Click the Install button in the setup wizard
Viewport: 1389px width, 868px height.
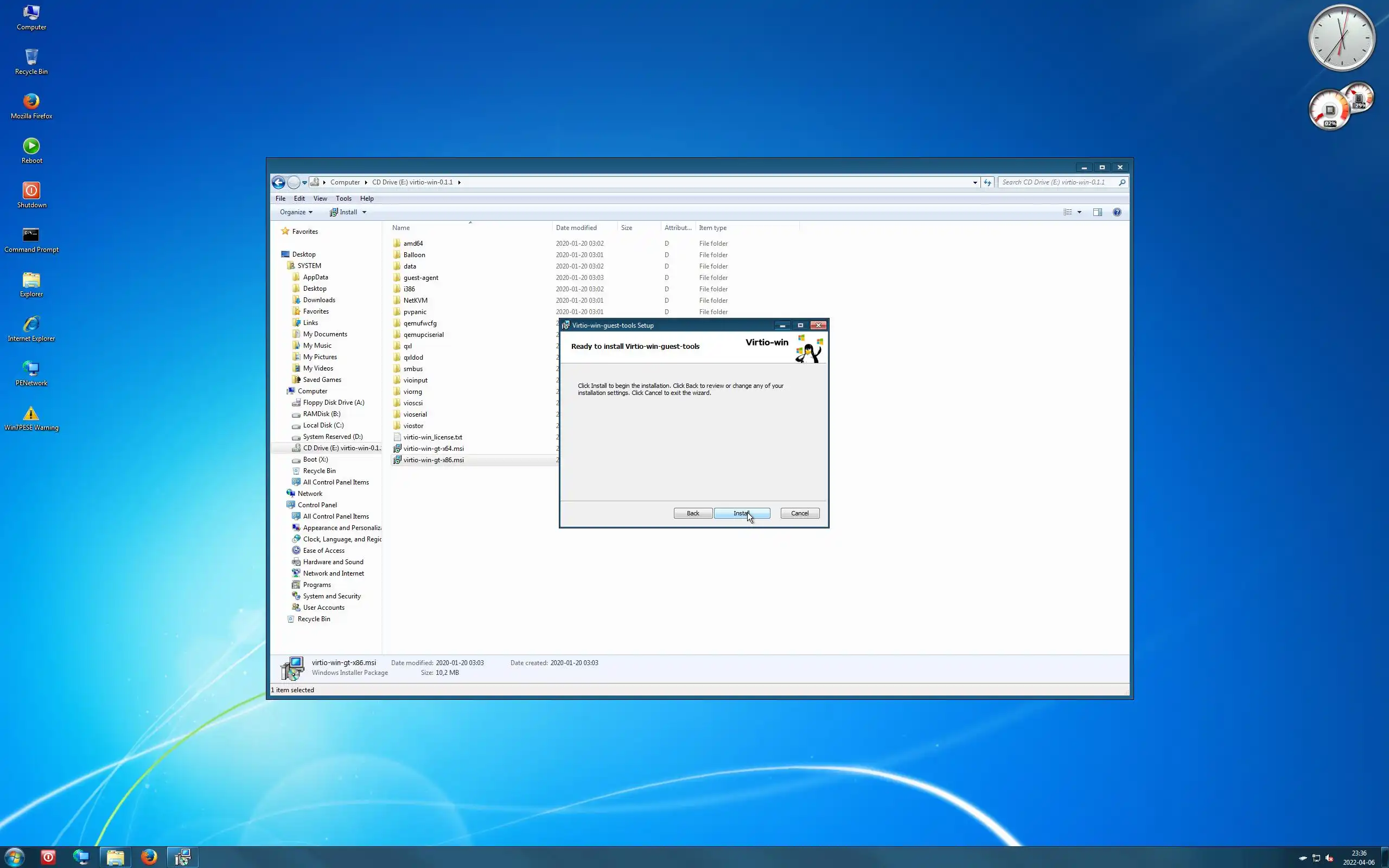(742, 513)
